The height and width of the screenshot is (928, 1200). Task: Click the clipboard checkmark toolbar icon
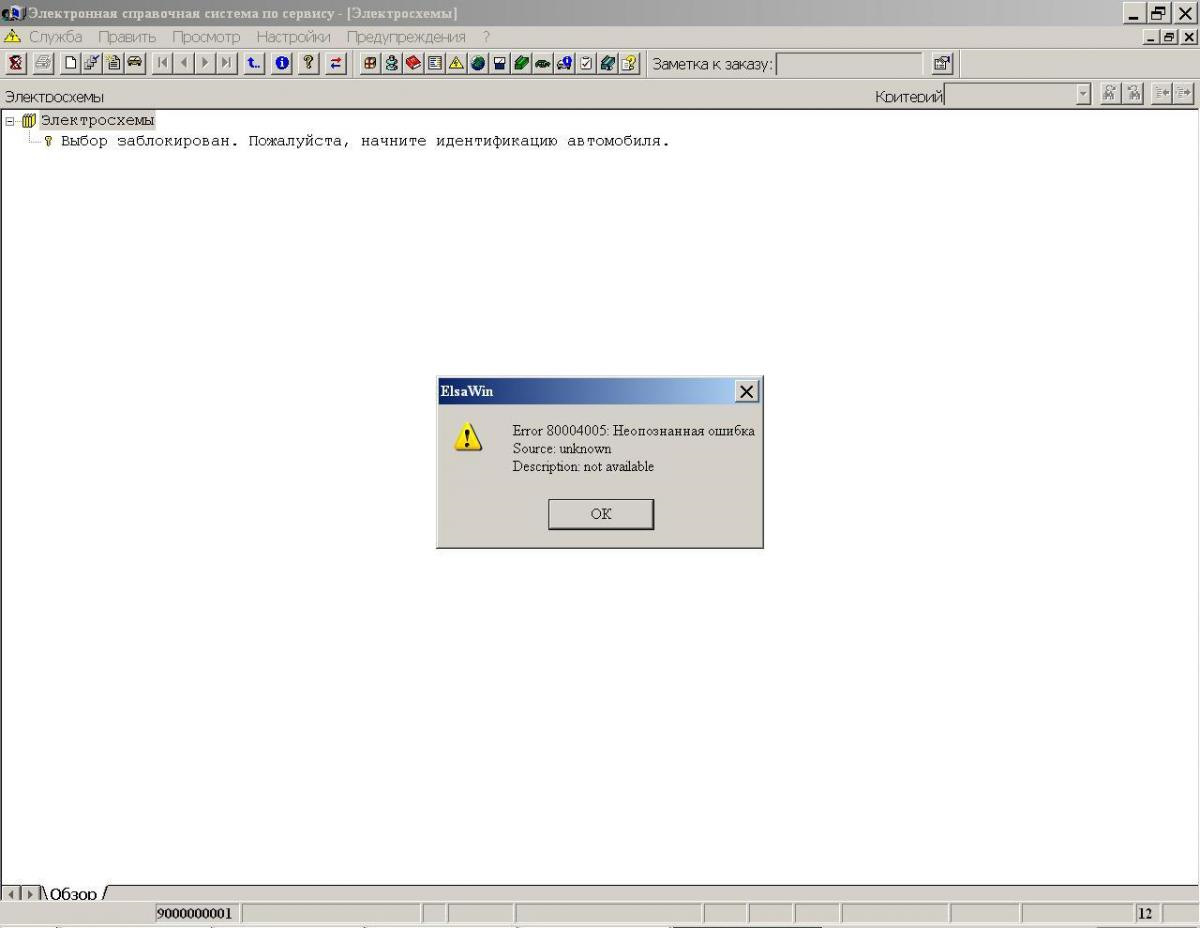pyautogui.click(x=586, y=63)
